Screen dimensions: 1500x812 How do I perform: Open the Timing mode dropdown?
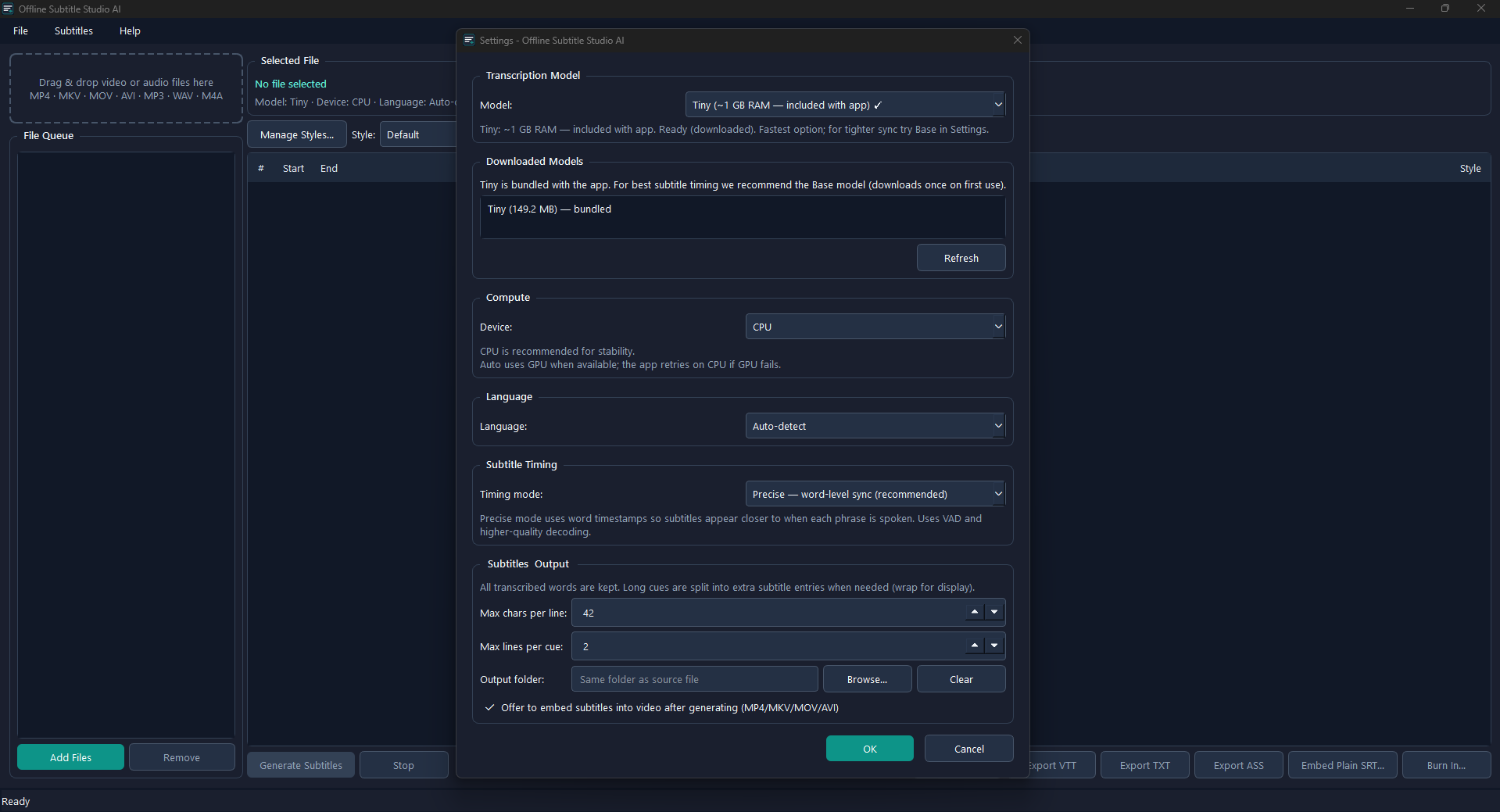pyautogui.click(x=875, y=494)
